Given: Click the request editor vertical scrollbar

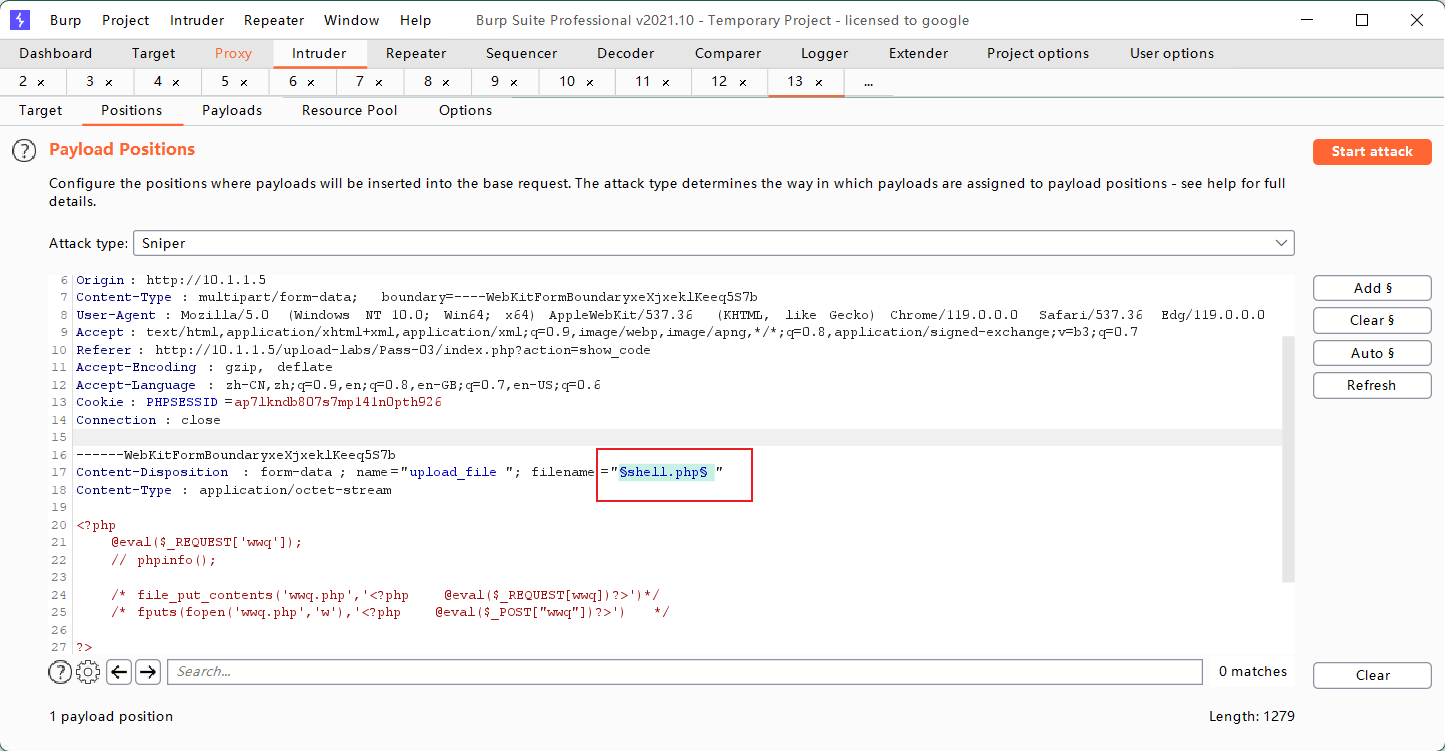Looking at the screenshot, I should [x=1288, y=458].
